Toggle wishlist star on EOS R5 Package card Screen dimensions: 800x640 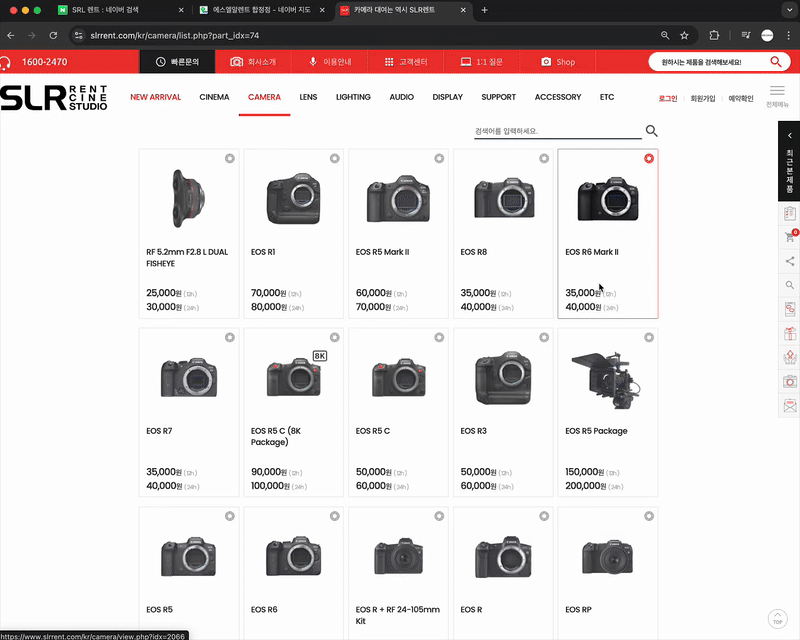[x=648, y=337]
